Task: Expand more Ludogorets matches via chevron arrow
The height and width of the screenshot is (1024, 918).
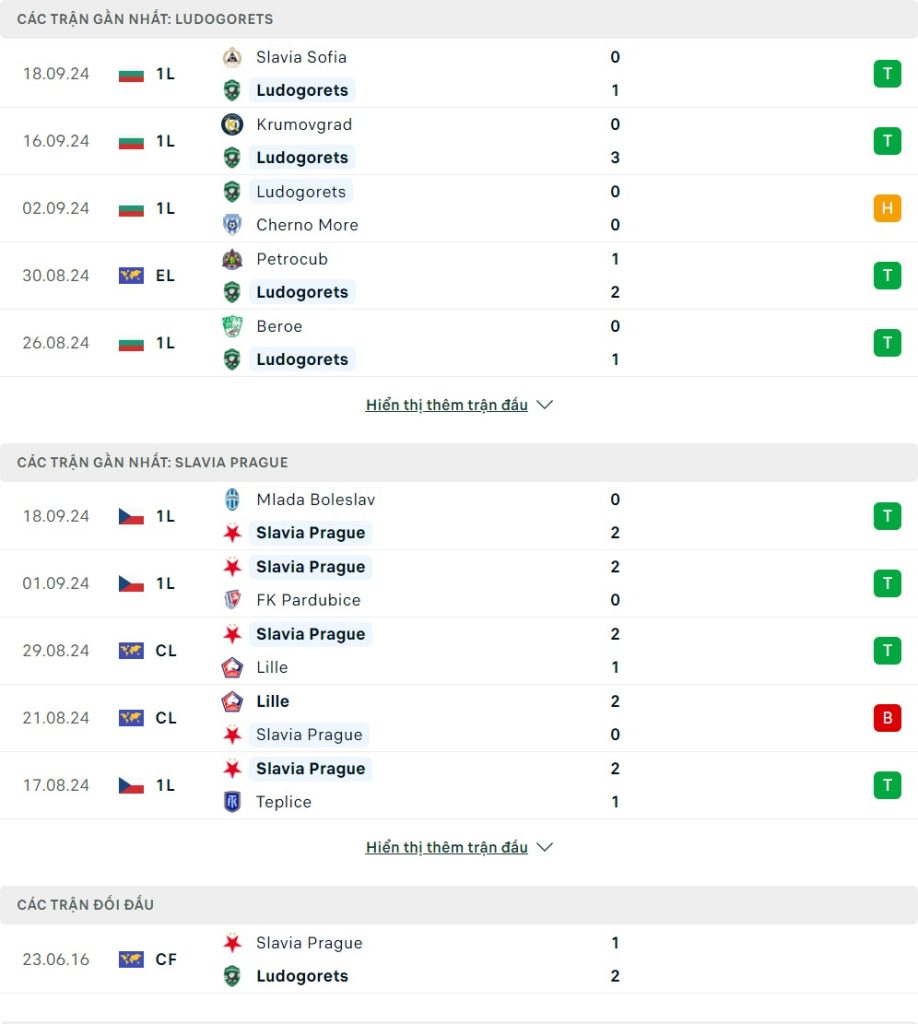Action: 545,405
